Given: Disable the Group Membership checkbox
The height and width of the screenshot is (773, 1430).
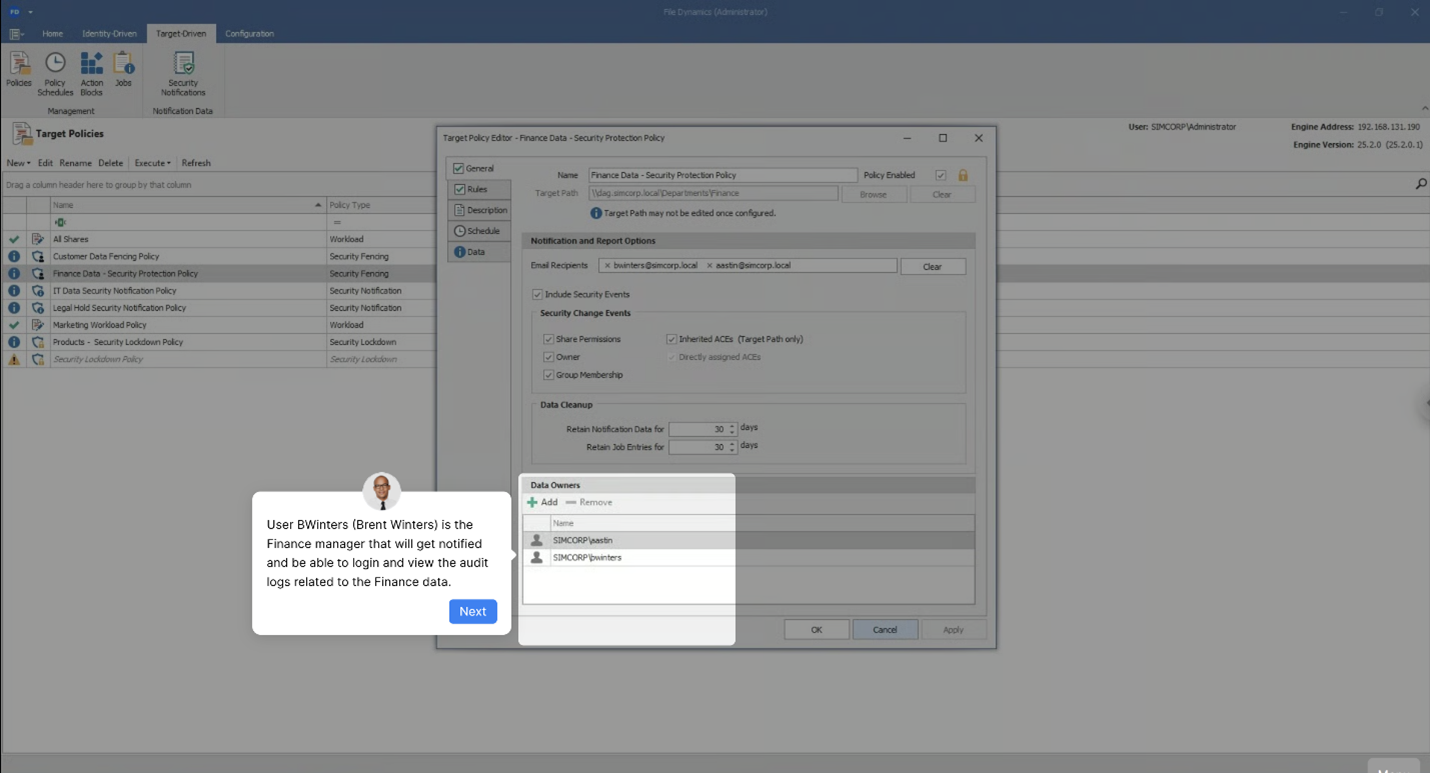Looking at the screenshot, I should click(548, 374).
